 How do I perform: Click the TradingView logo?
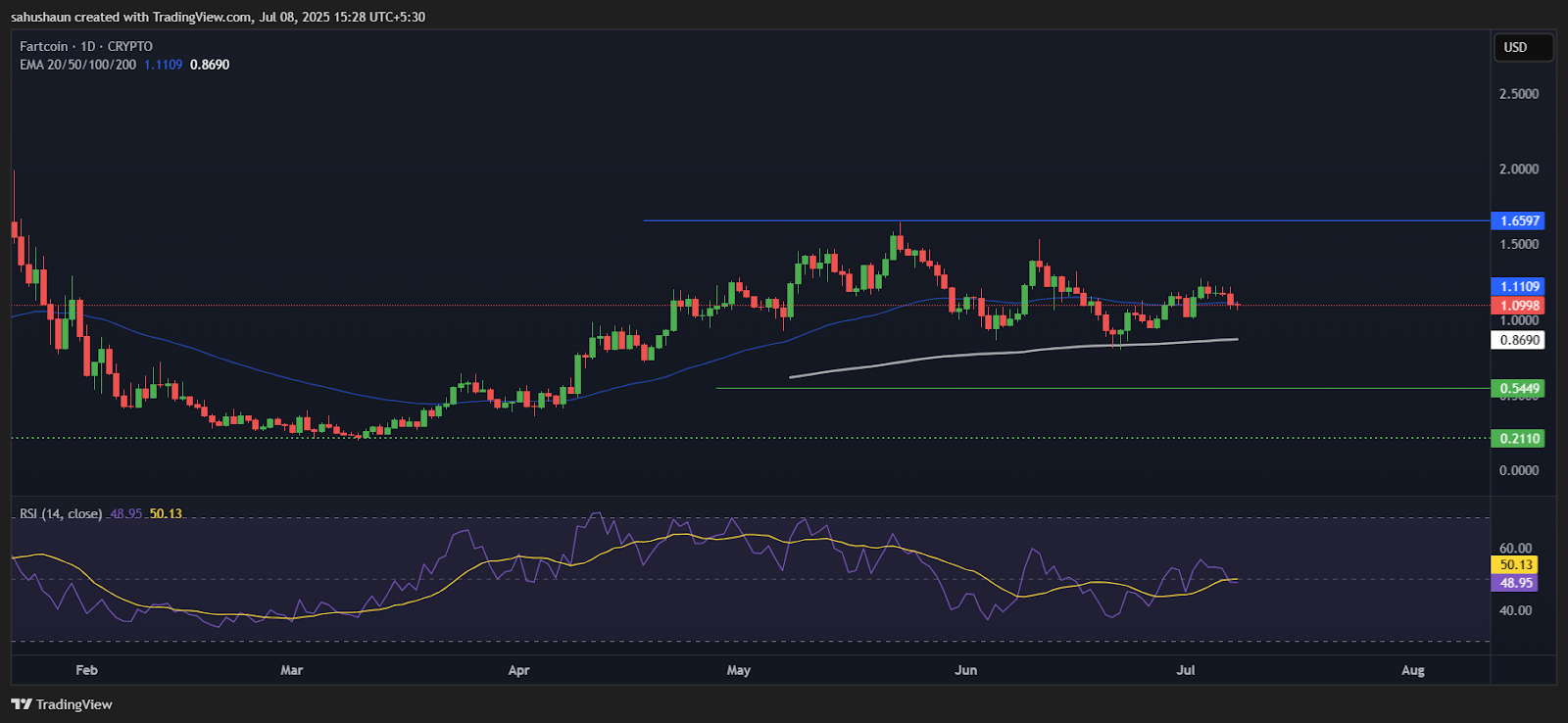pyautogui.click(x=62, y=704)
